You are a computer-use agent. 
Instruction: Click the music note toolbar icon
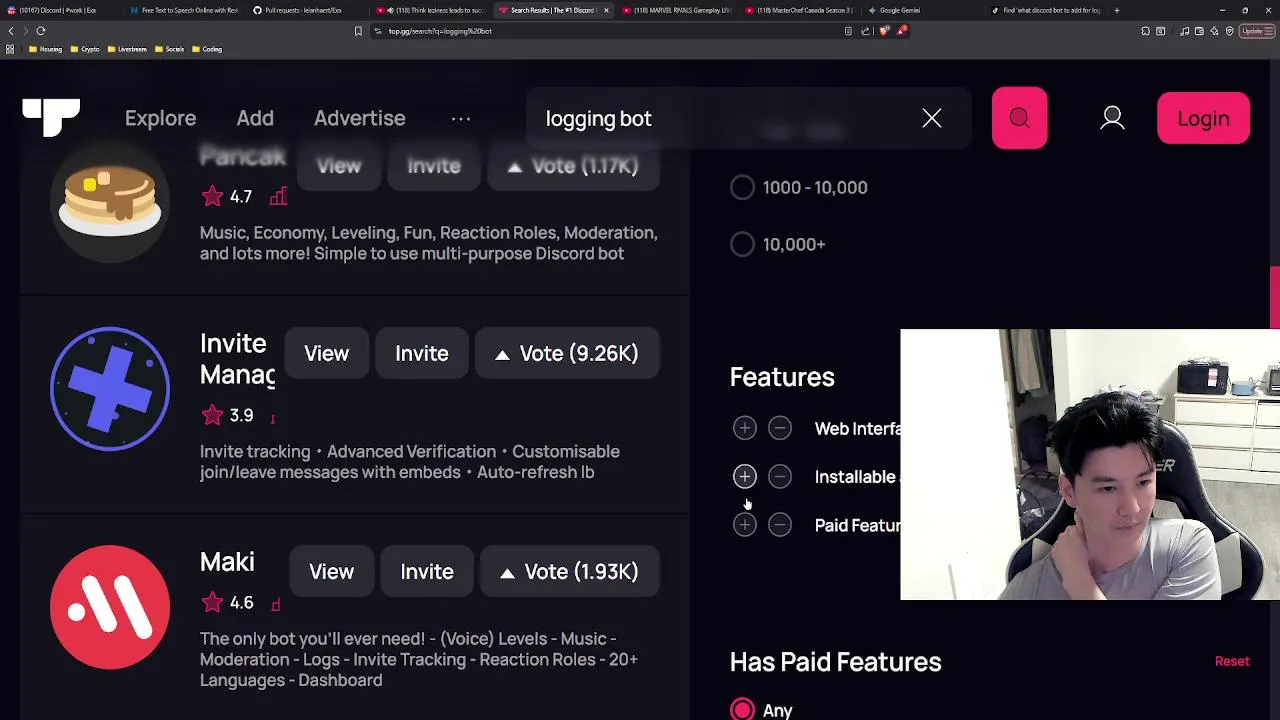[x=1185, y=31]
